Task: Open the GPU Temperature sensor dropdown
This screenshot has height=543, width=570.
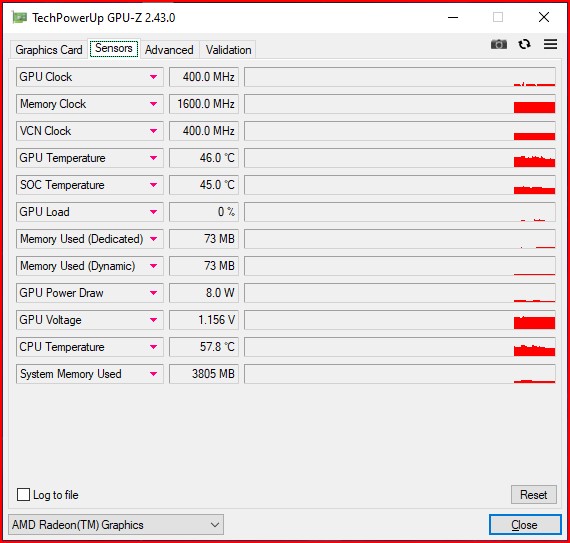Action: (153, 158)
